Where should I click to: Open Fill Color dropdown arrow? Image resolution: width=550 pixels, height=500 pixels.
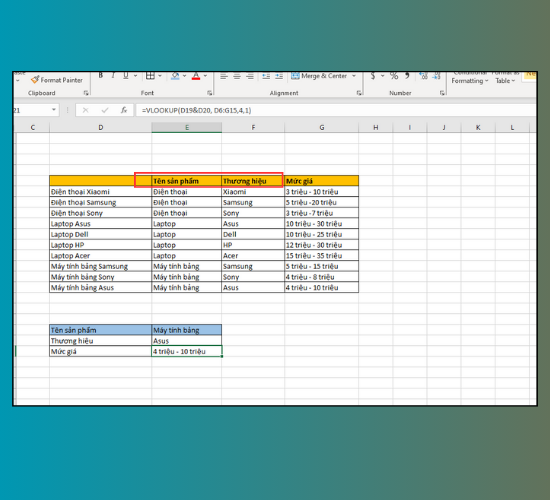[185, 76]
